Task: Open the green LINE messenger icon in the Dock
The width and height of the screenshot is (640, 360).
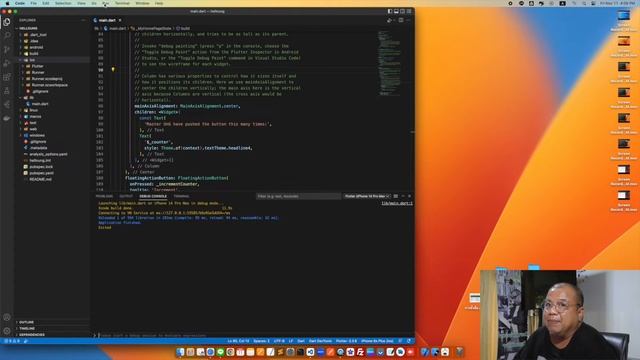Action: pos(220,352)
